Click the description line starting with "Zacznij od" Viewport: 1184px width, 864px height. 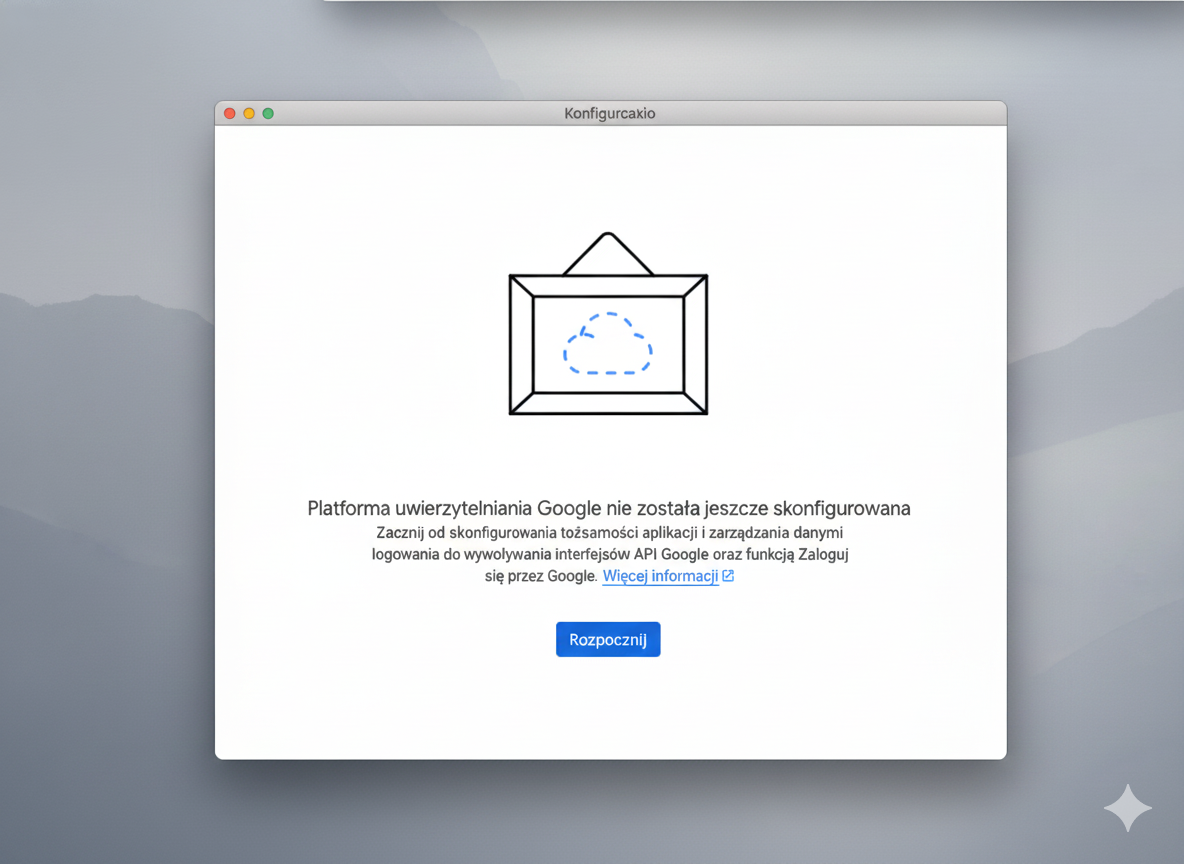point(610,532)
